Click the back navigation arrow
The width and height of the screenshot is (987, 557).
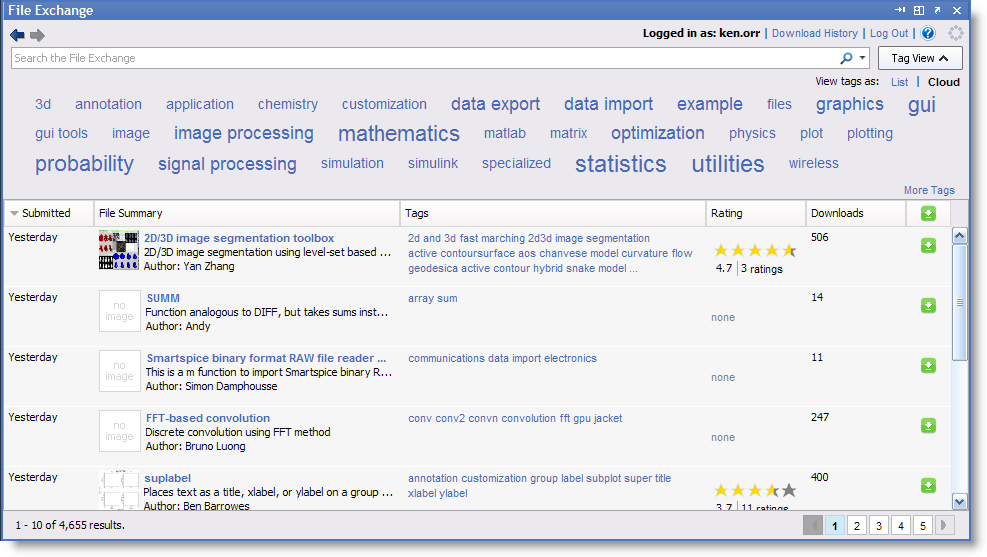point(17,35)
